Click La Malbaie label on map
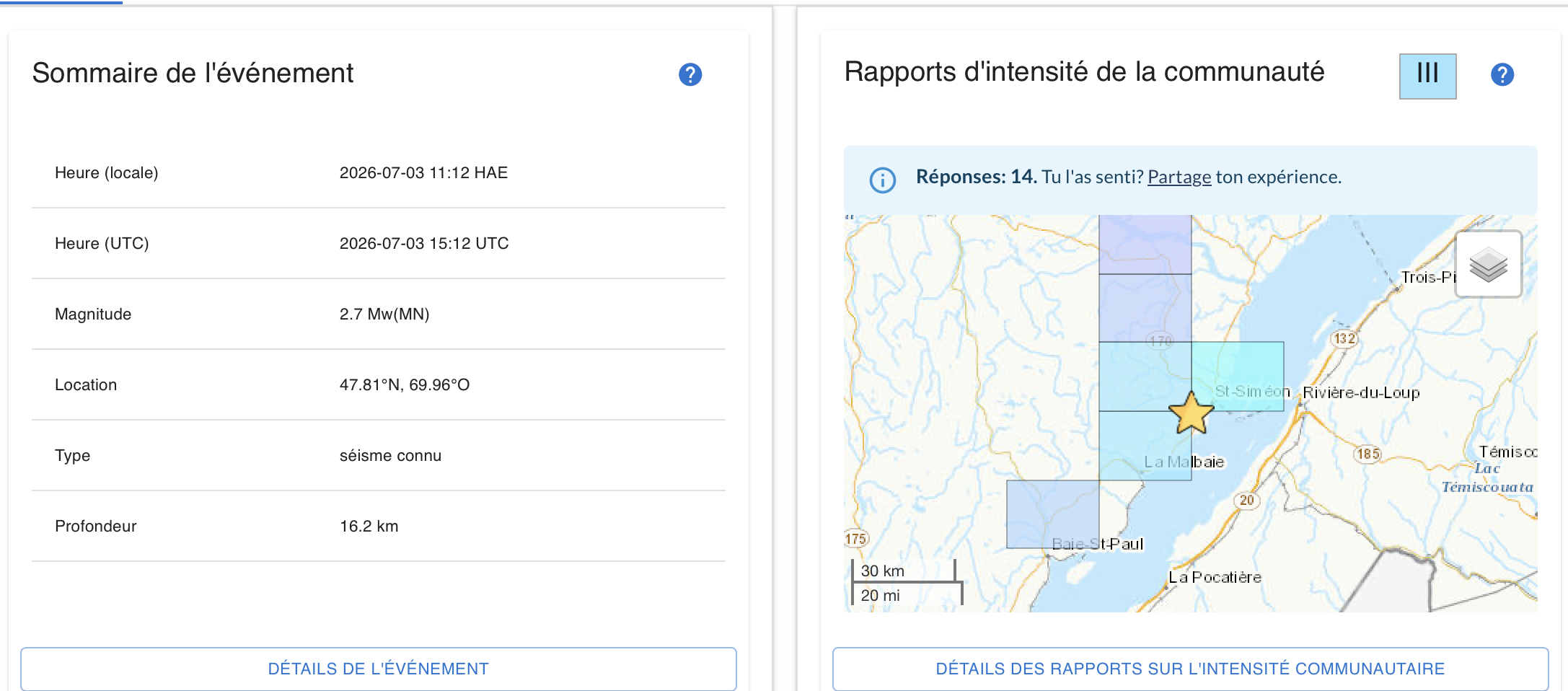 coord(1184,462)
